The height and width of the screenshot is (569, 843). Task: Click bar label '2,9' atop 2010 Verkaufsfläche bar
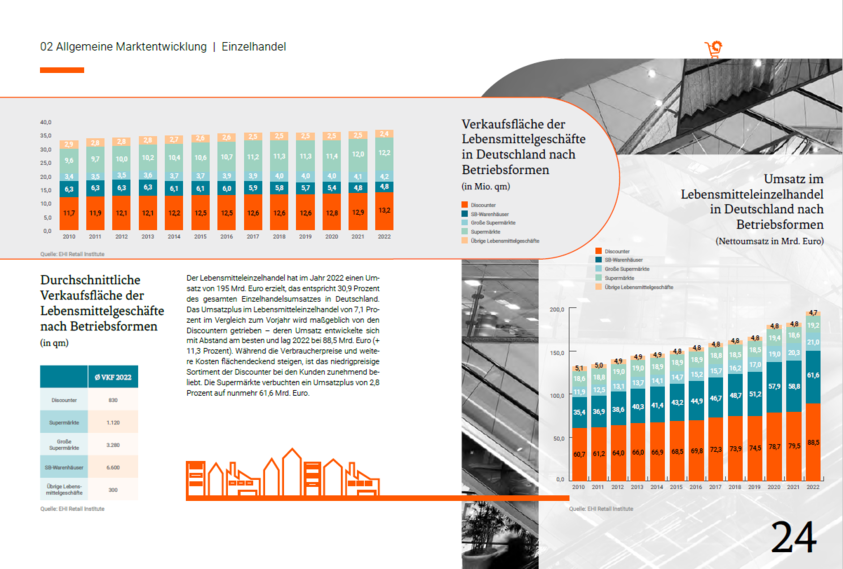click(x=69, y=144)
